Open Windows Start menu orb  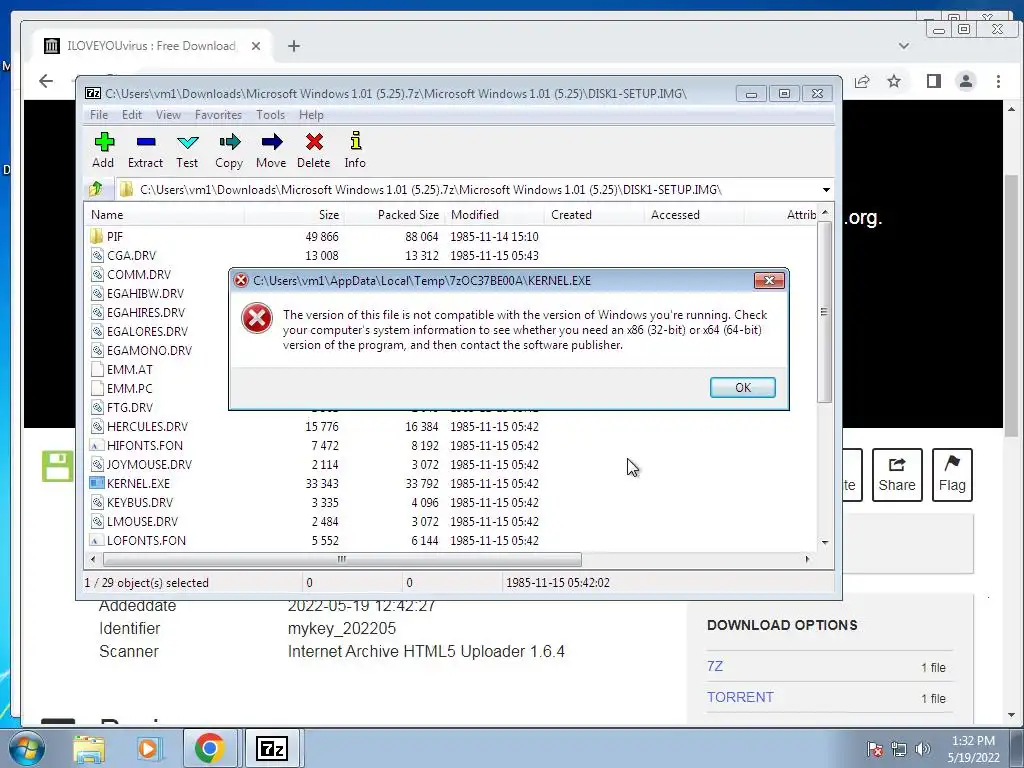(25, 748)
